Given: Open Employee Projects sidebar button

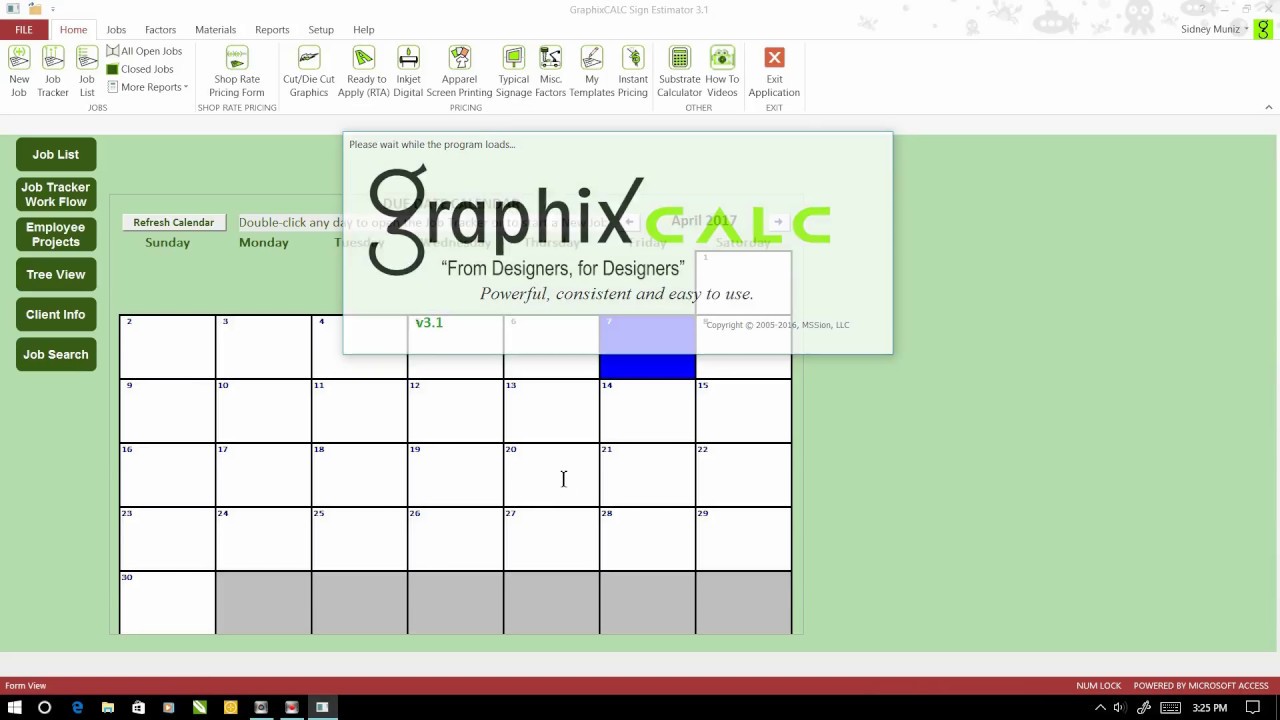Looking at the screenshot, I should (x=56, y=234).
